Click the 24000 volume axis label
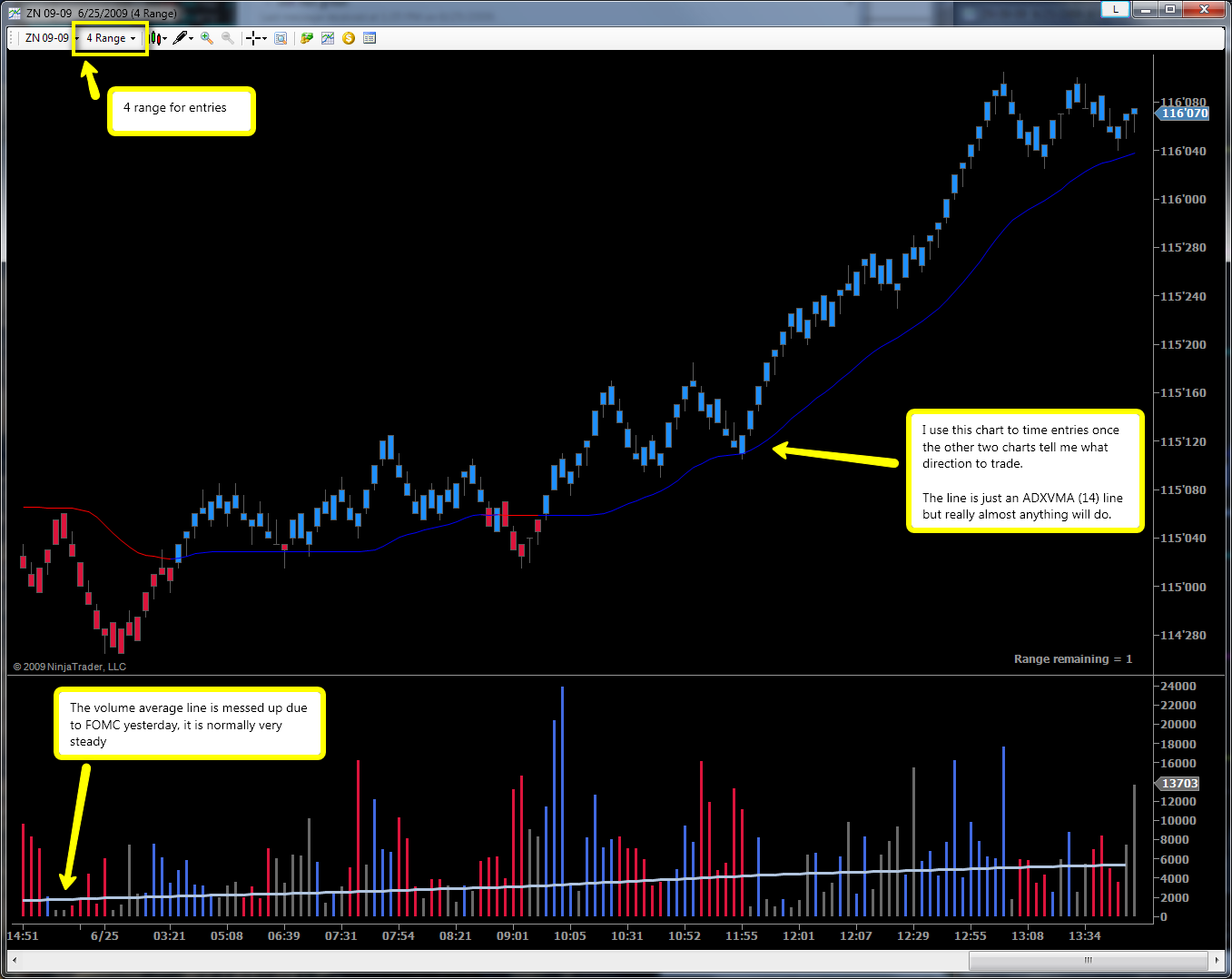 [1178, 687]
